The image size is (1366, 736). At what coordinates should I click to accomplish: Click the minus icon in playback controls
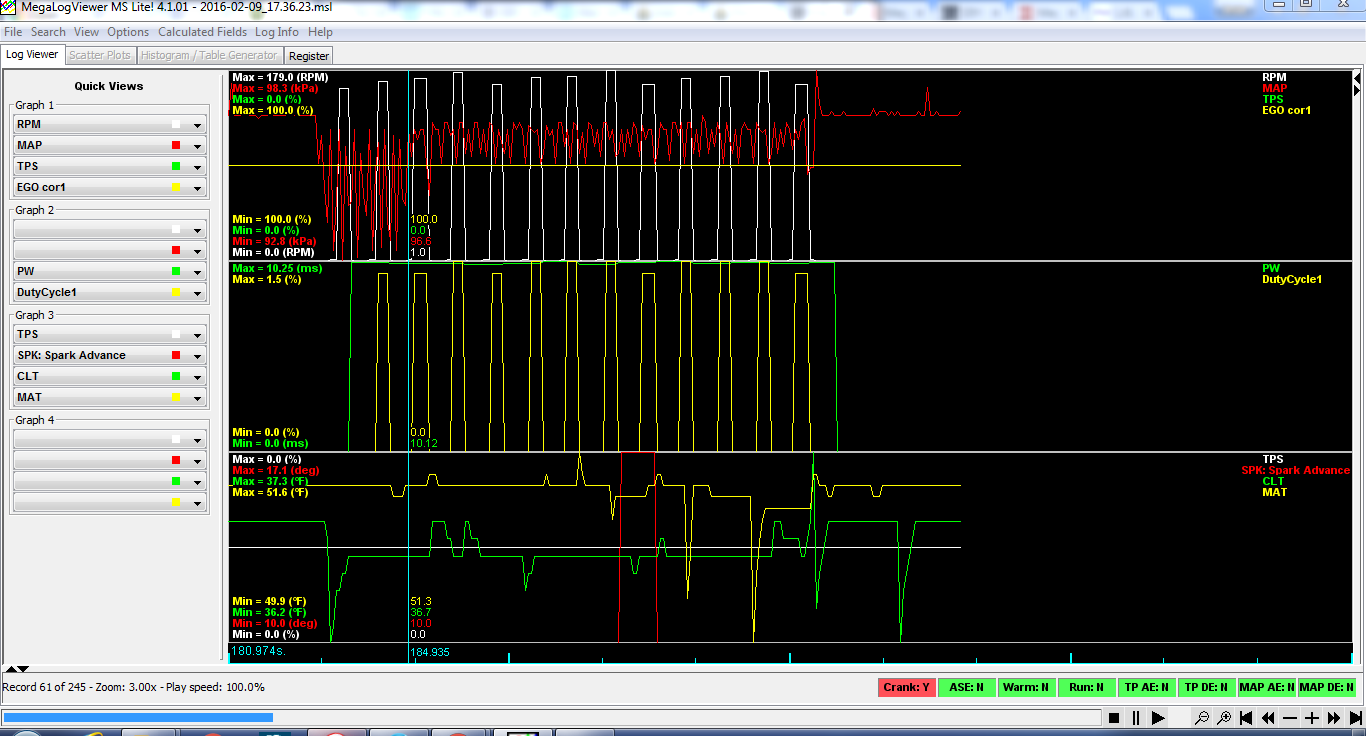[x=1290, y=717]
